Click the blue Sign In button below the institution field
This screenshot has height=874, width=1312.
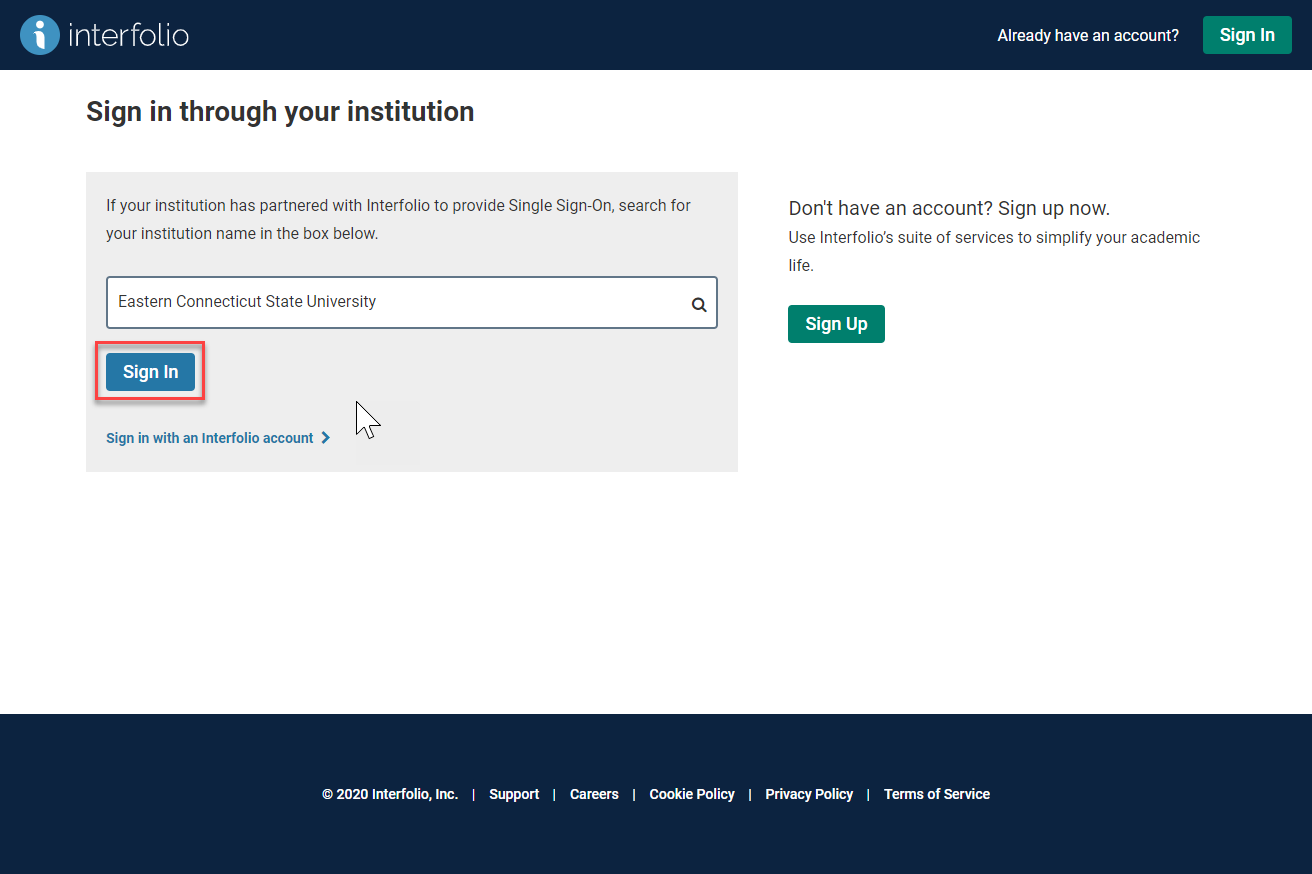click(x=150, y=372)
